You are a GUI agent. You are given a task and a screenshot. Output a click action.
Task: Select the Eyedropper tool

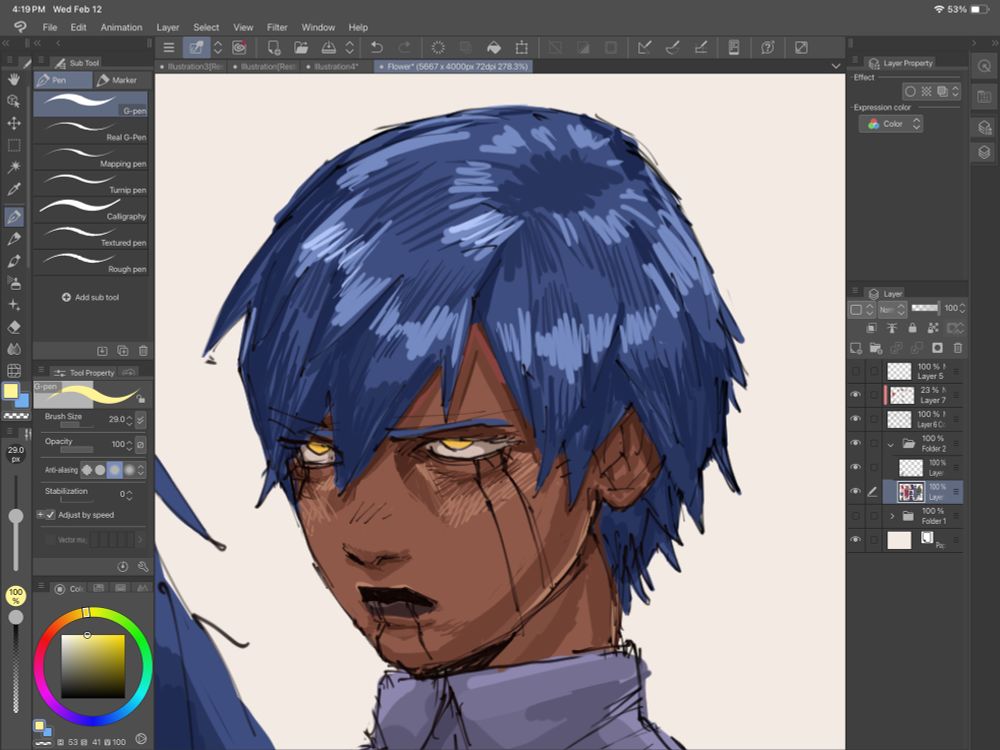click(14, 189)
